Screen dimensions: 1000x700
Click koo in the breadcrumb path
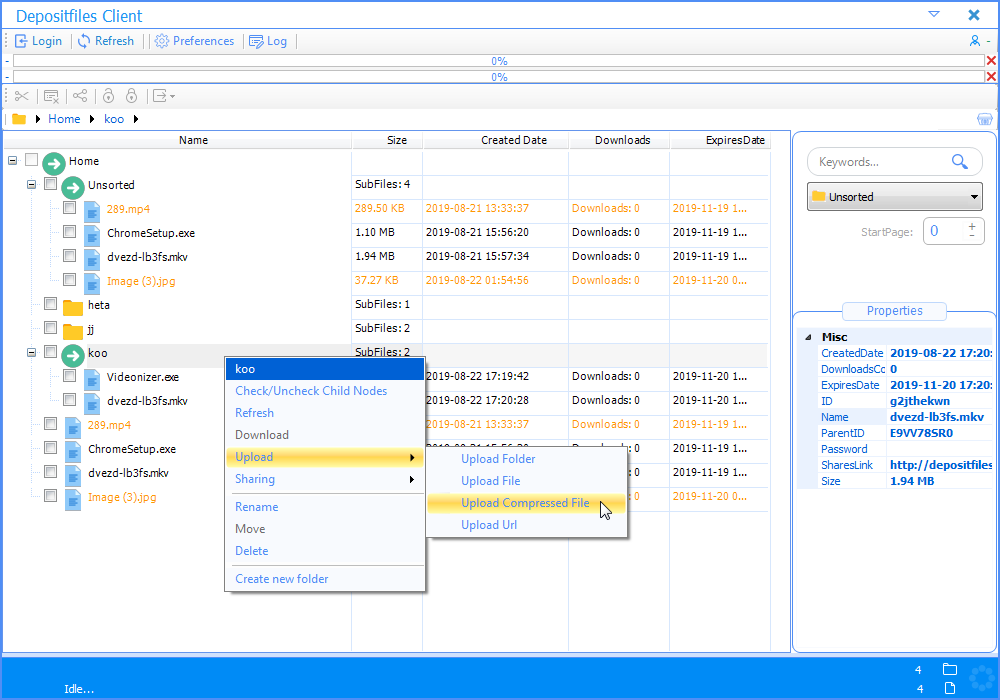point(114,119)
